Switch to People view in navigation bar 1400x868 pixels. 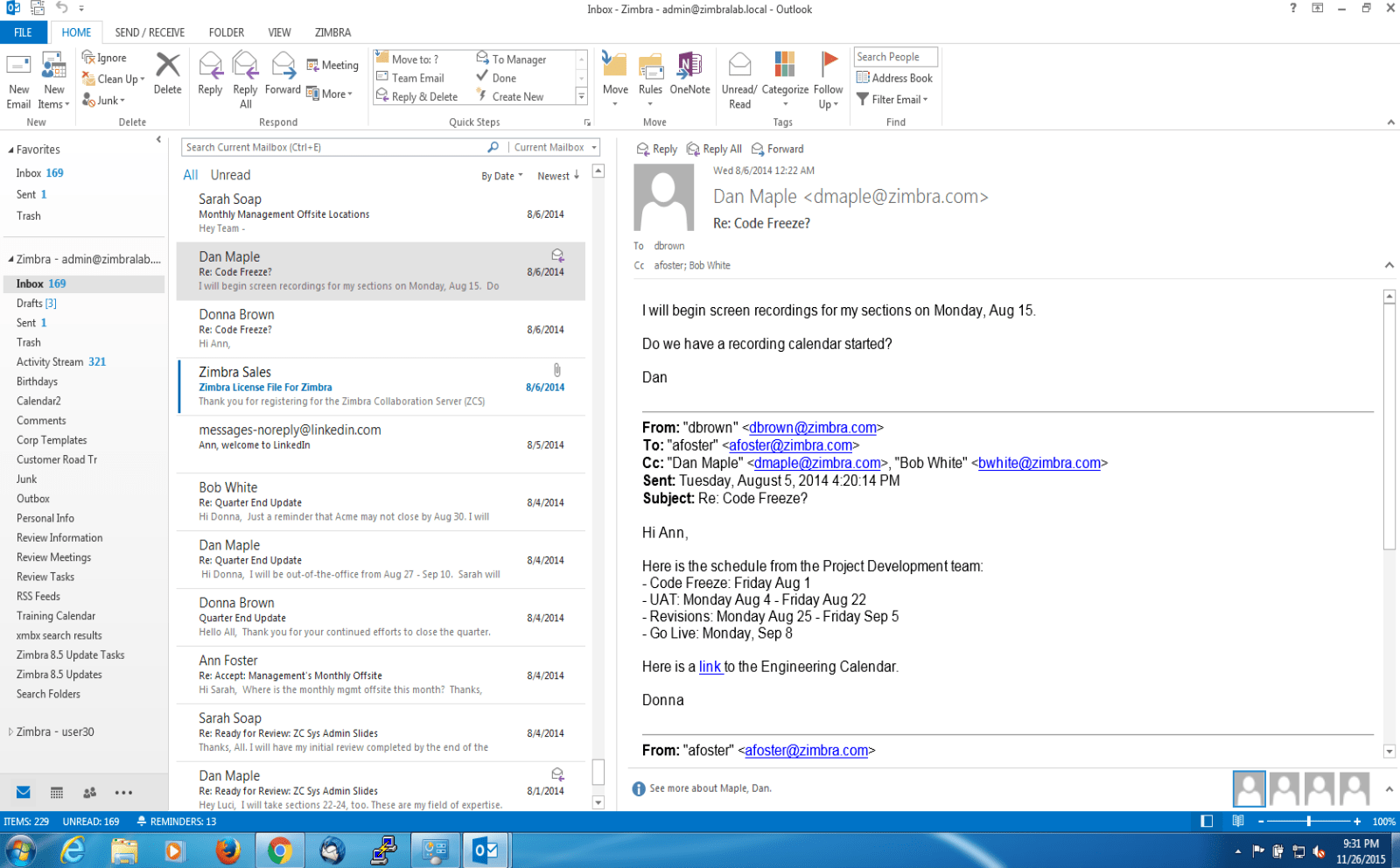[89, 793]
